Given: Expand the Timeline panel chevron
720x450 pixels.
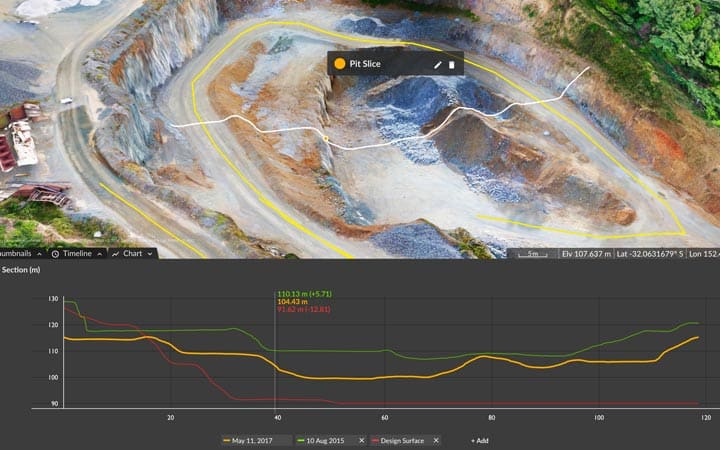Looking at the screenshot, I should [100, 254].
